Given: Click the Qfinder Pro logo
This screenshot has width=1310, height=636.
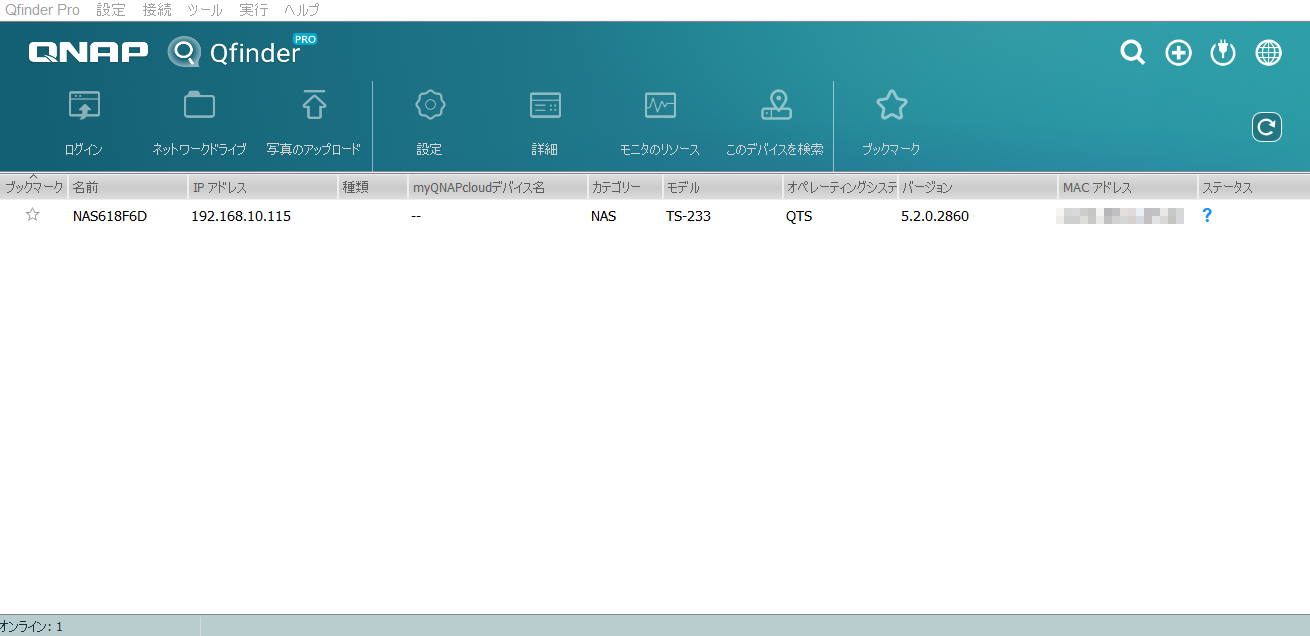Looking at the screenshot, I should point(243,50).
